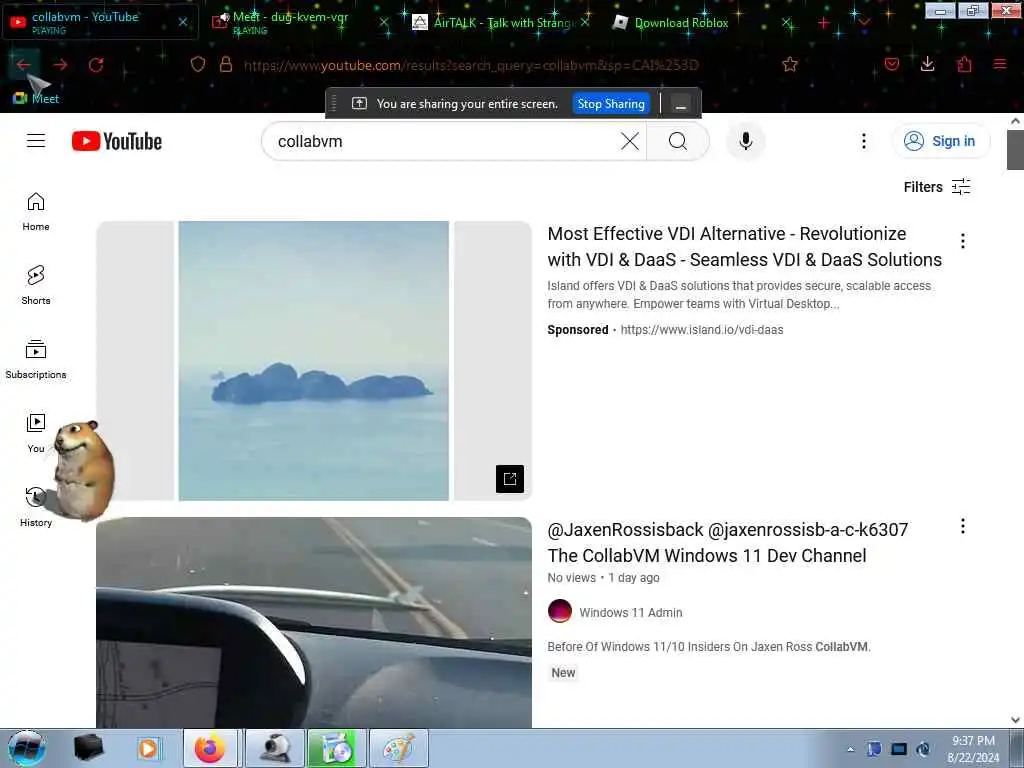Image resolution: width=1024 pixels, height=768 pixels.
Task: Go to the YouTube logo home
Action: [x=117, y=141]
